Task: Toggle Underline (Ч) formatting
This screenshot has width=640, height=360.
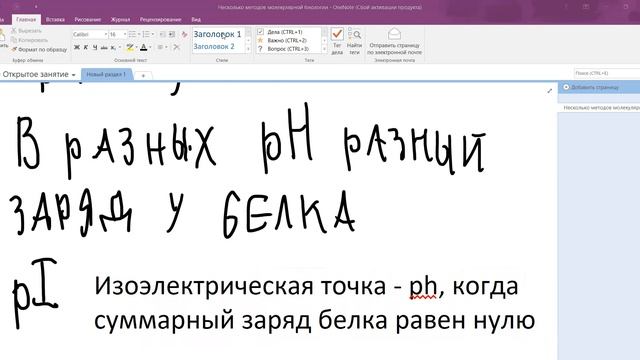Action: pyautogui.click(x=95, y=47)
